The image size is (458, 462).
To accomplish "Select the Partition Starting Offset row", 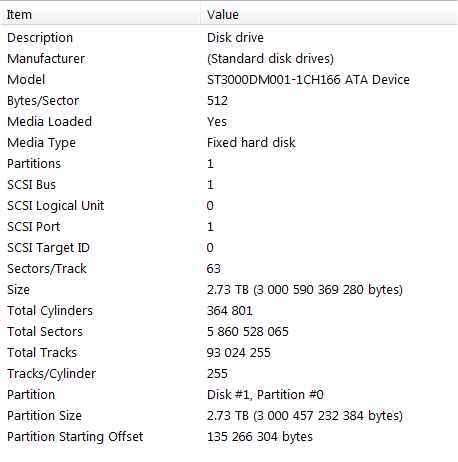I will [229, 437].
